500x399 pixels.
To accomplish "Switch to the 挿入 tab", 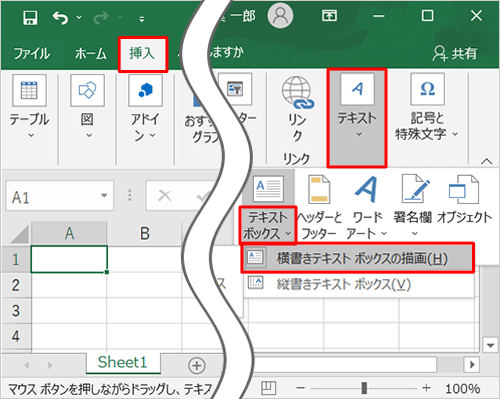I will click(x=142, y=54).
